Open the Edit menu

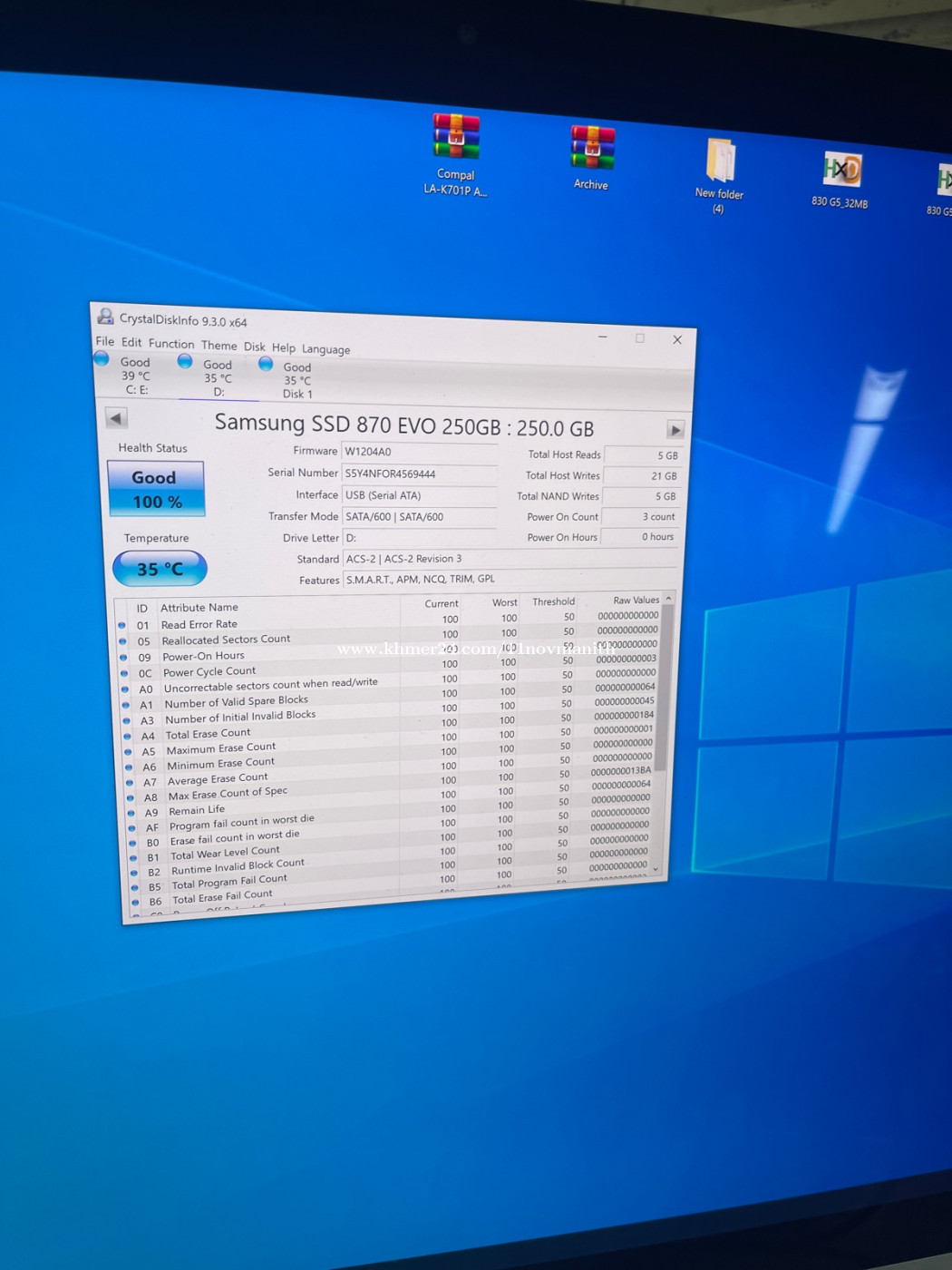(x=131, y=343)
